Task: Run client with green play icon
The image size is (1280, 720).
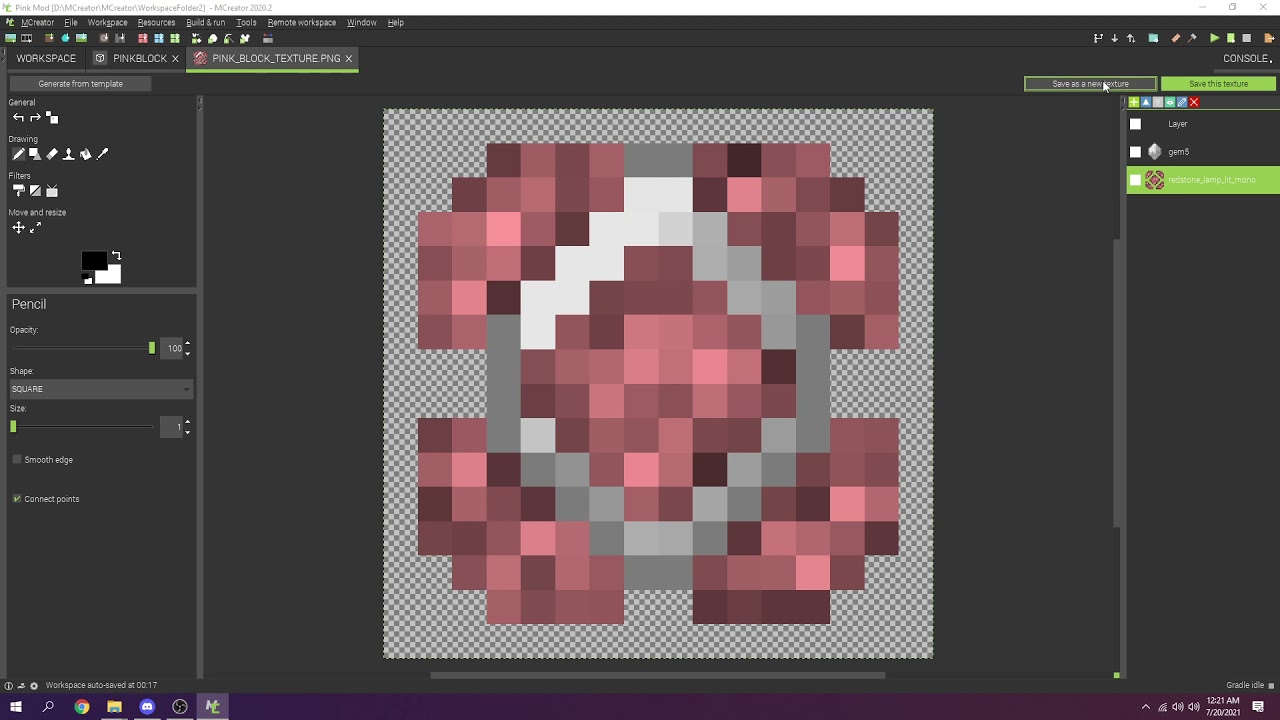Action: (1215, 38)
